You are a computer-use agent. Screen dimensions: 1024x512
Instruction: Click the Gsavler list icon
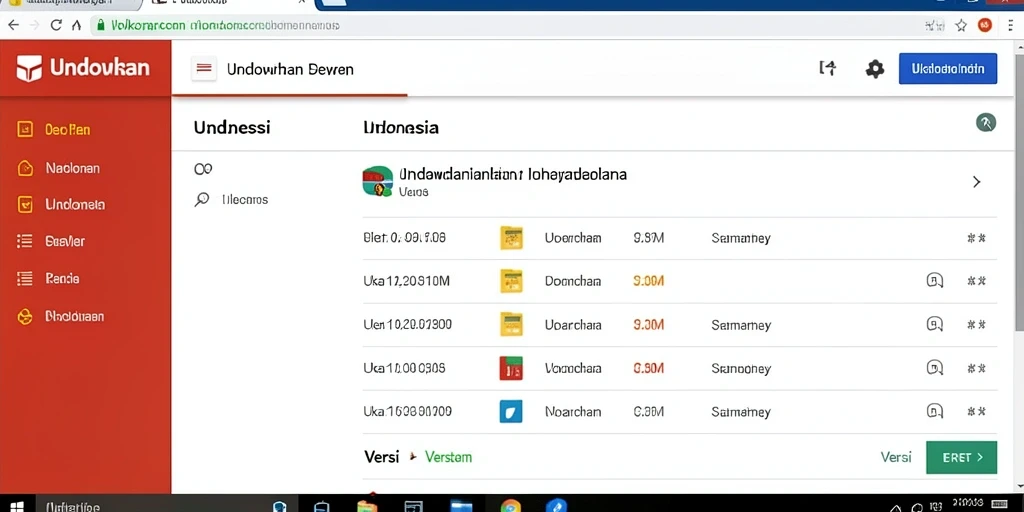click(x=24, y=241)
